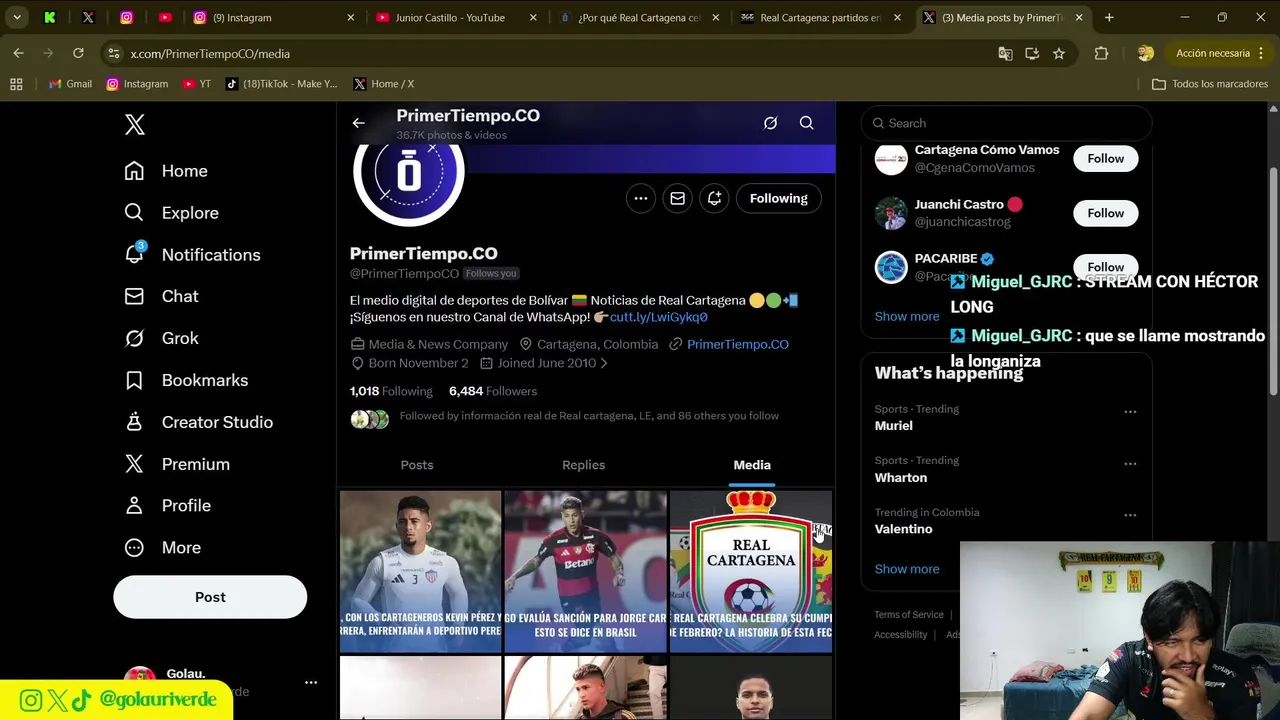Open Real Cartagena crest media thumbnail
The width and height of the screenshot is (1280, 720).
click(751, 571)
